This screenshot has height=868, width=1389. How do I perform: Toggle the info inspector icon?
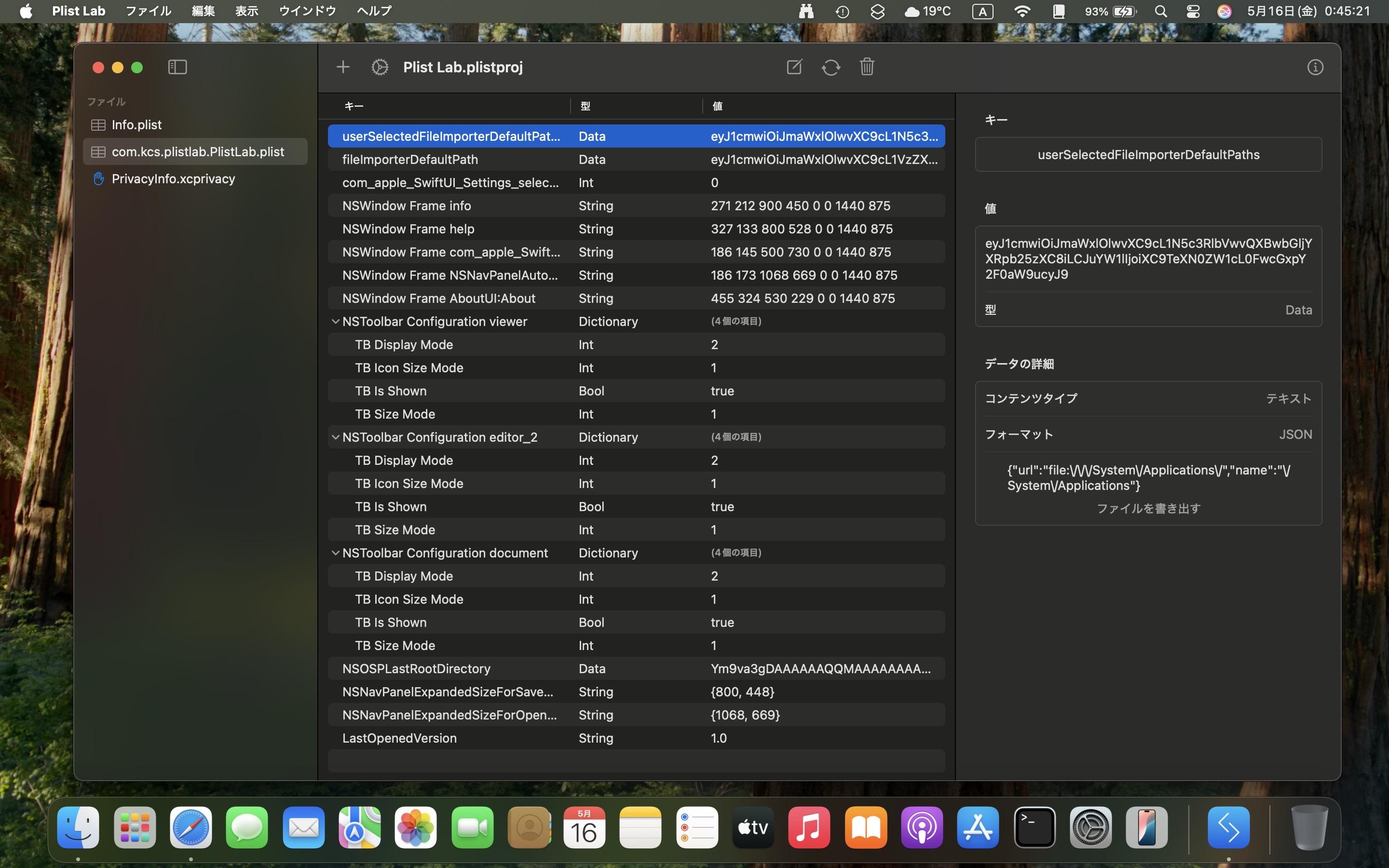point(1315,67)
